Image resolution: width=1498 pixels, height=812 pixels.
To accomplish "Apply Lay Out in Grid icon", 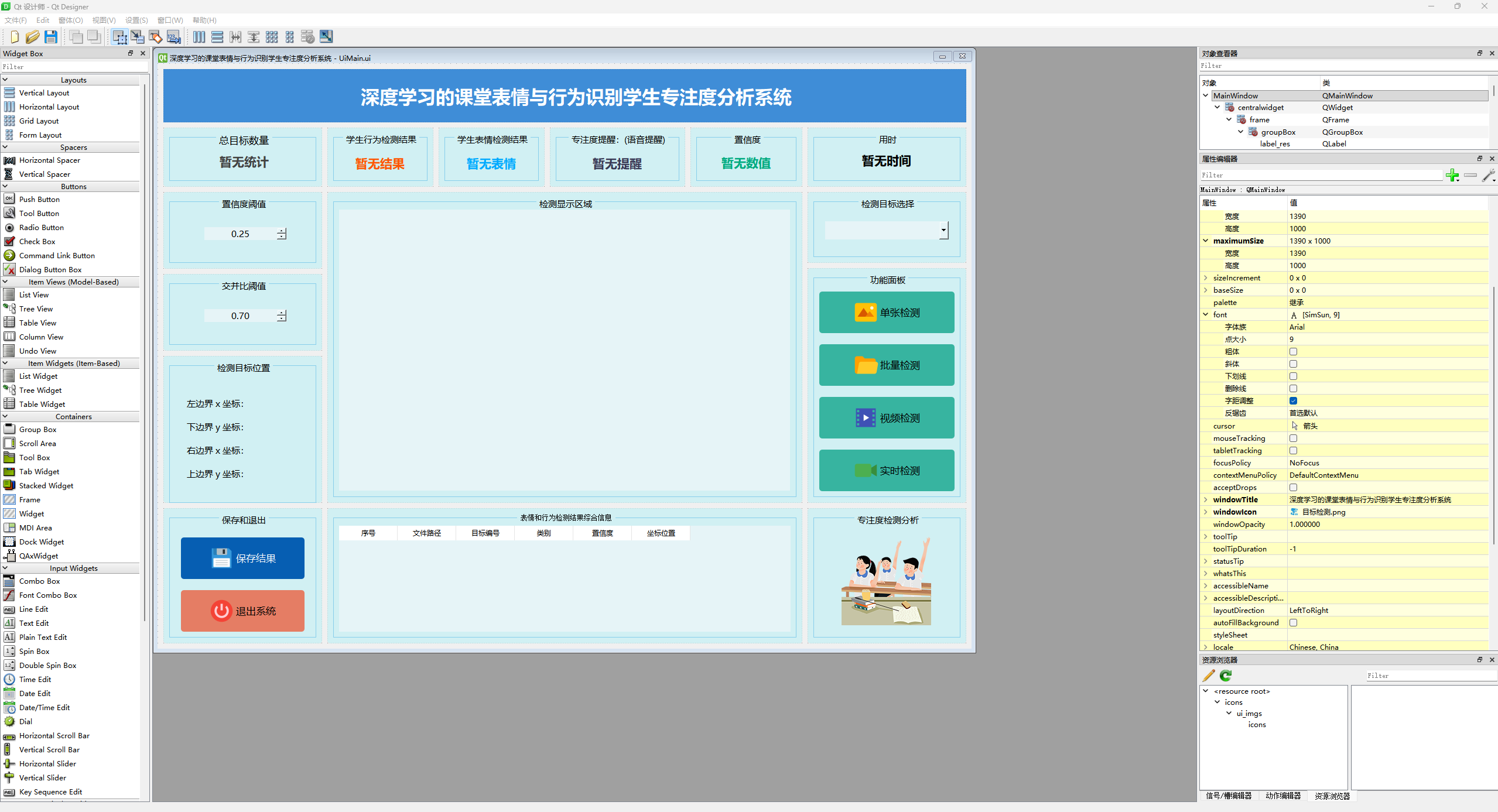I will coord(272,37).
